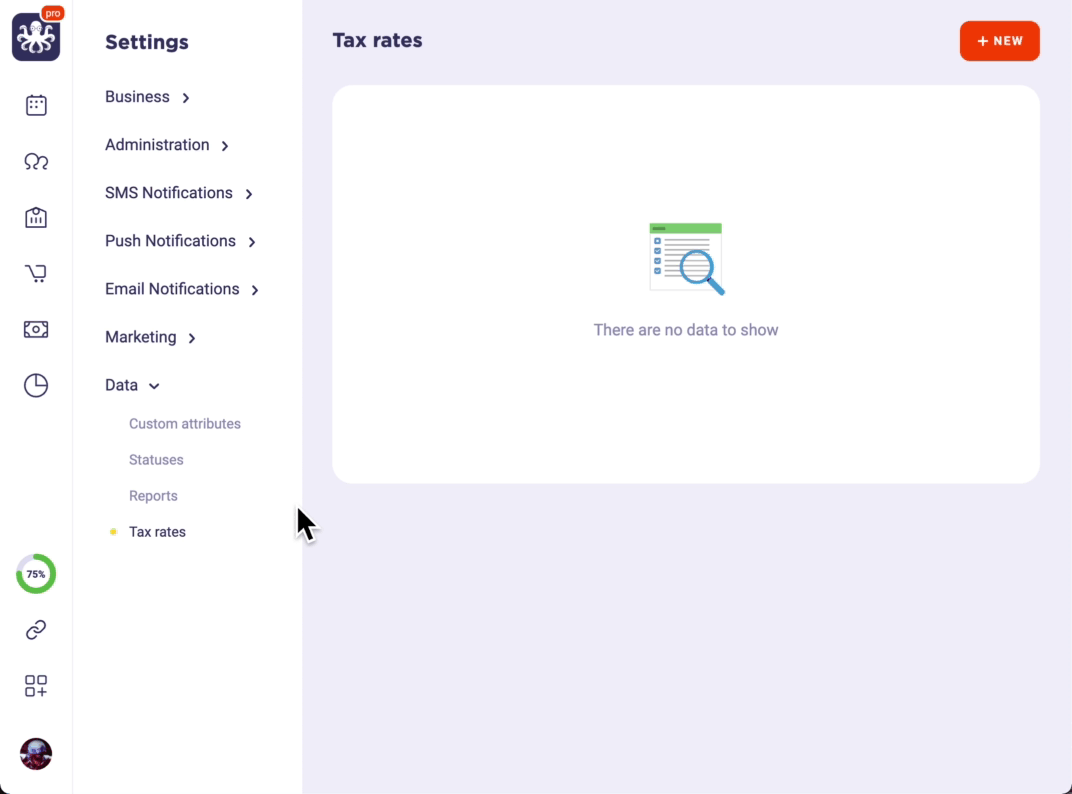Image resolution: width=1072 pixels, height=794 pixels.
Task: Expand the Administration section
Action: coord(167,145)
